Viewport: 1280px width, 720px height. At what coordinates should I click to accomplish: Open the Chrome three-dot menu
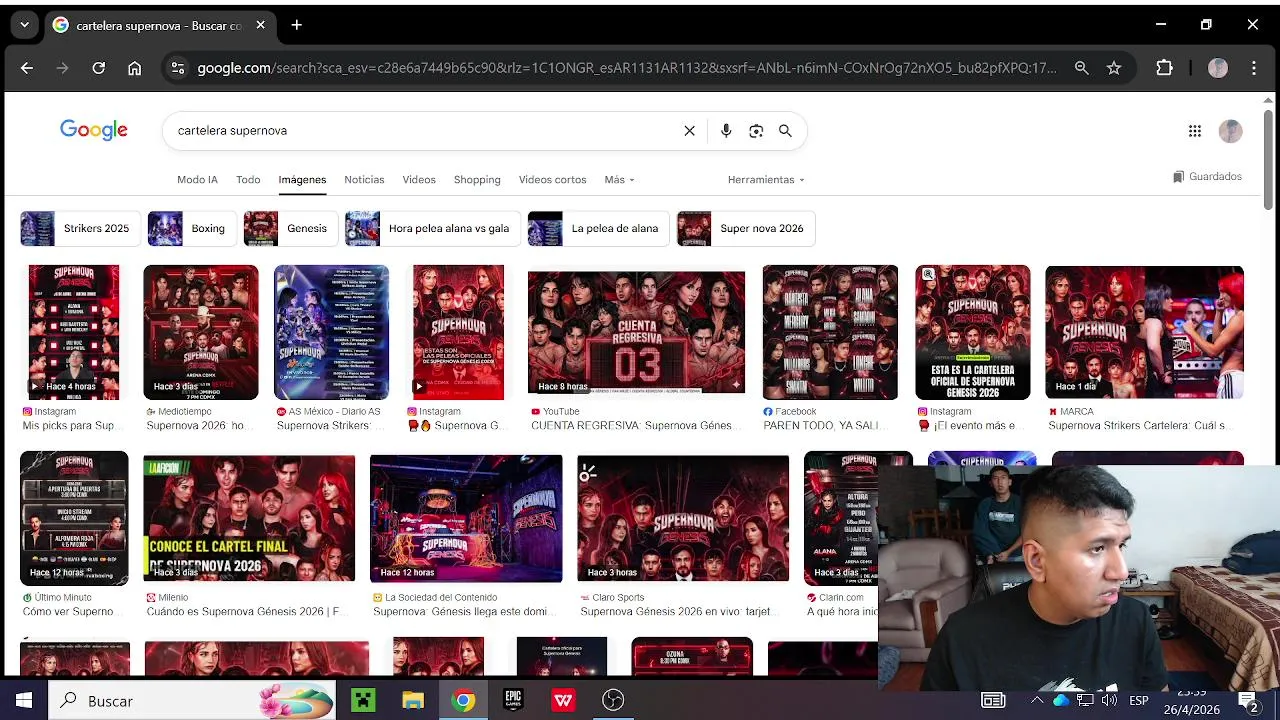click(x=1254, y=68)
